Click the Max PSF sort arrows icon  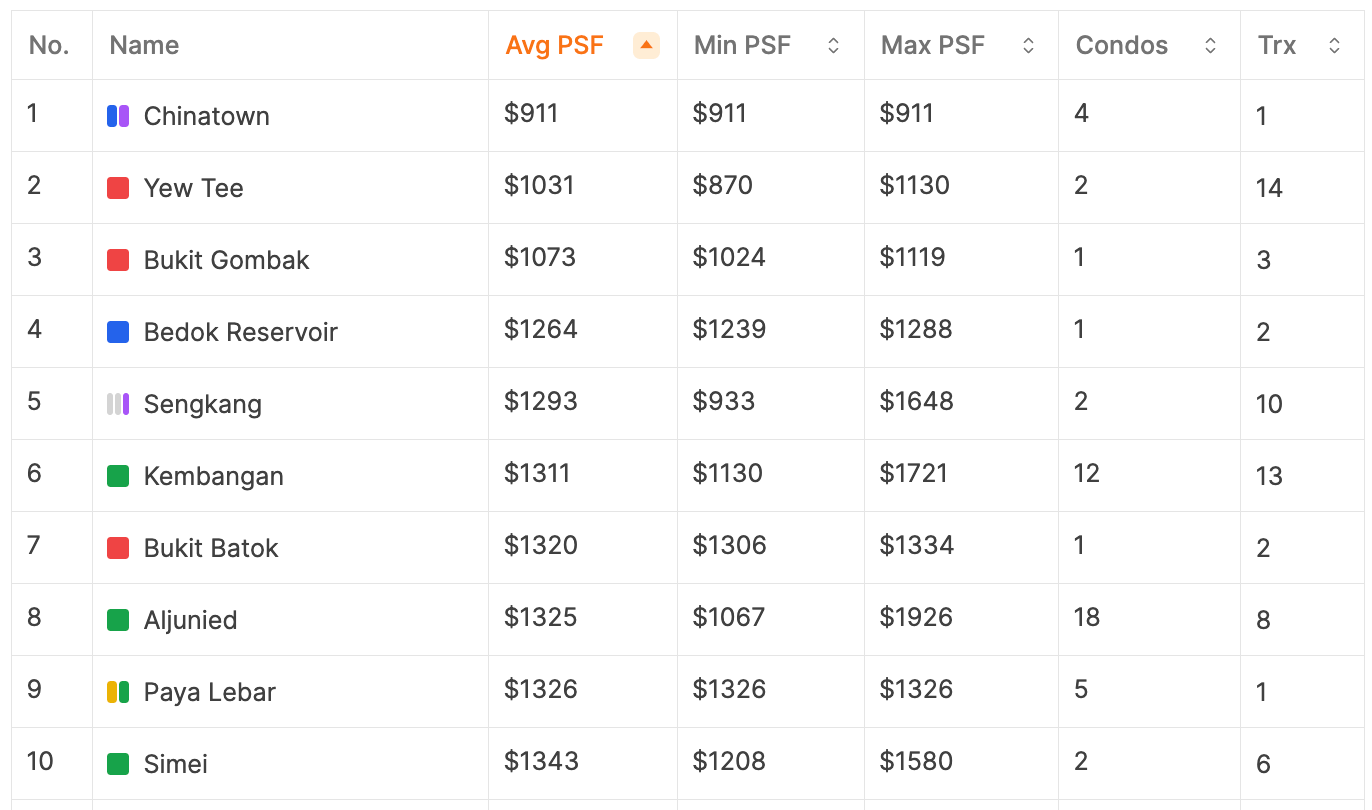(x=1027, y=45)
